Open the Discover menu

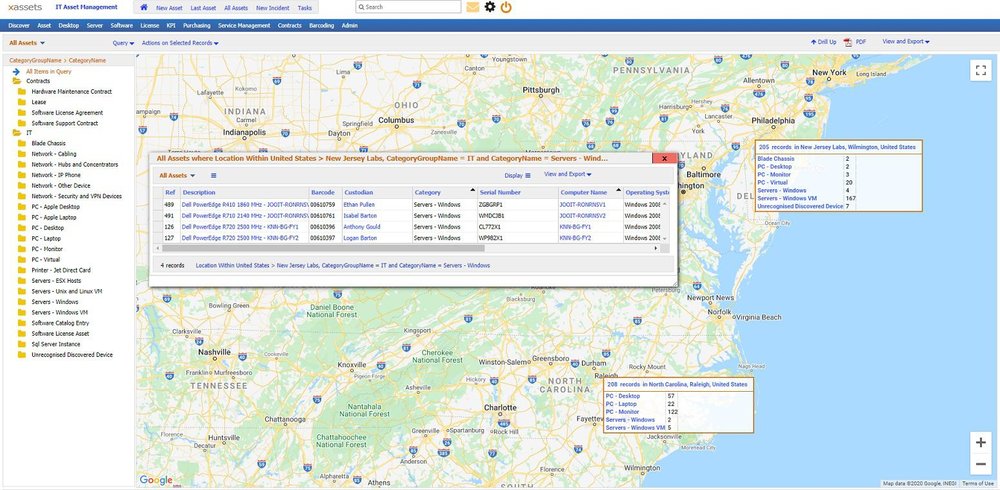[19, 26]
